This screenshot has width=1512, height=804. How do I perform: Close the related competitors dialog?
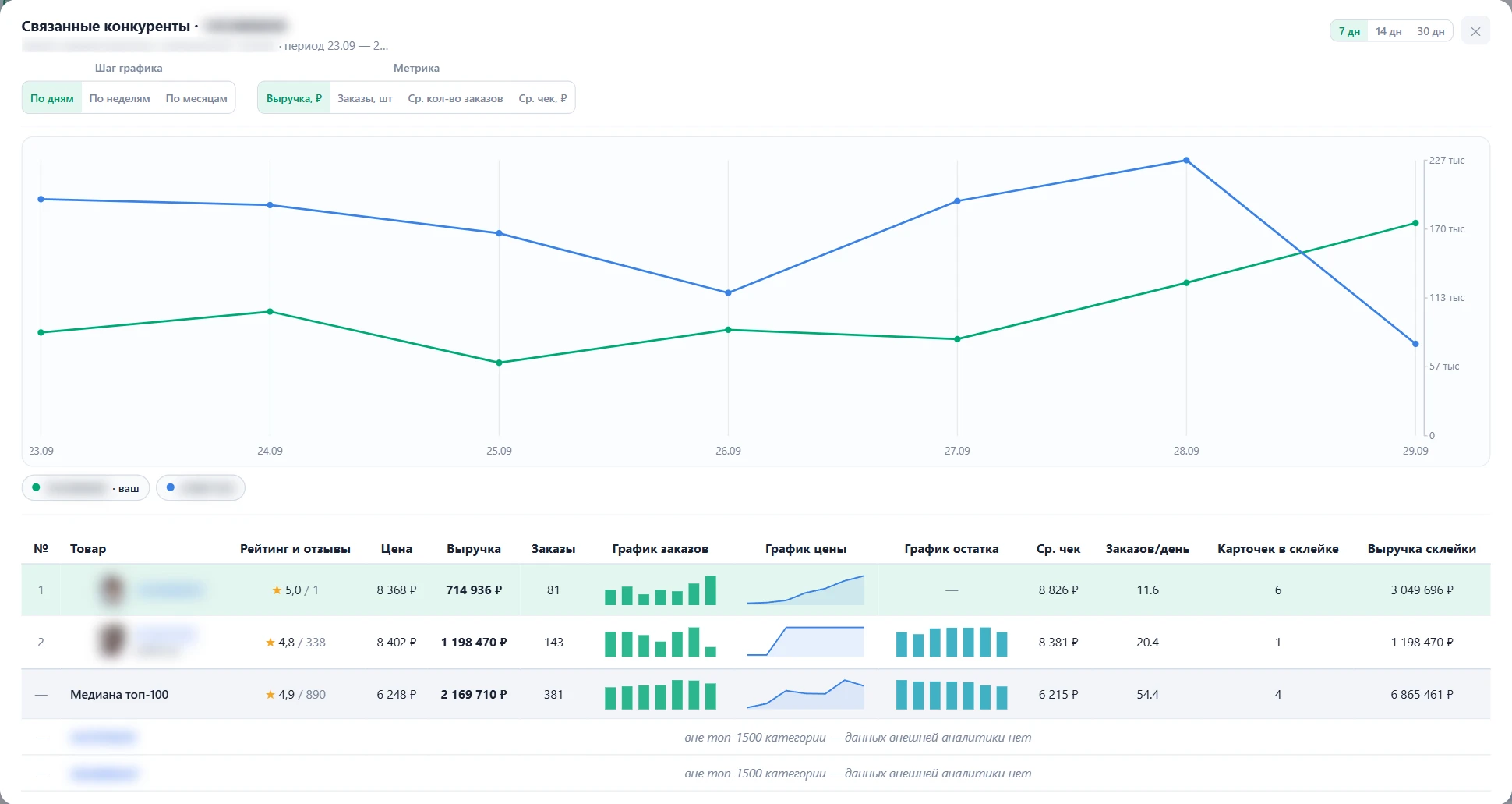pos(1475,31)
